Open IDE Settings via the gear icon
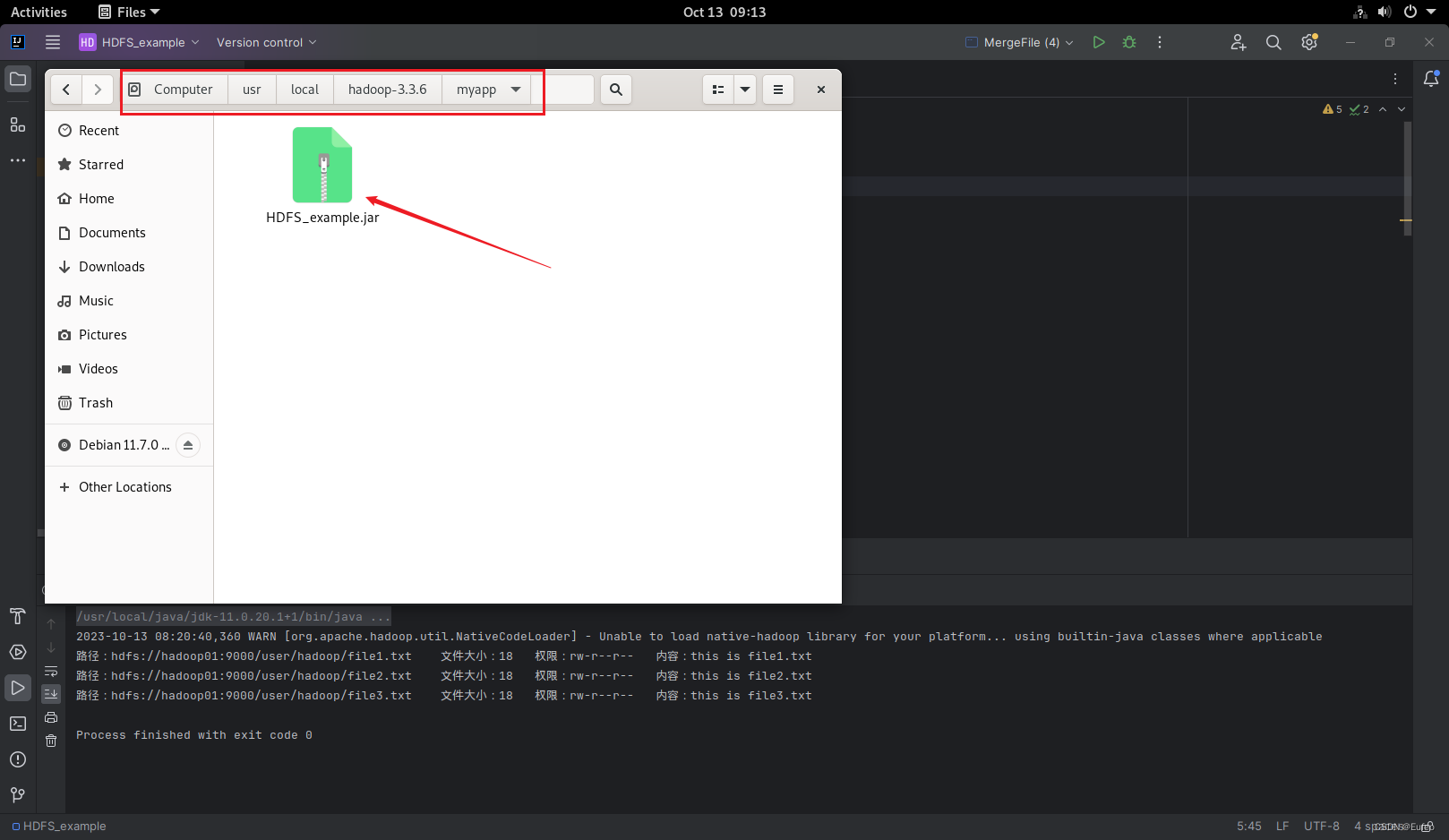Screen dimensions: 1449x840 click(1308, 42)
